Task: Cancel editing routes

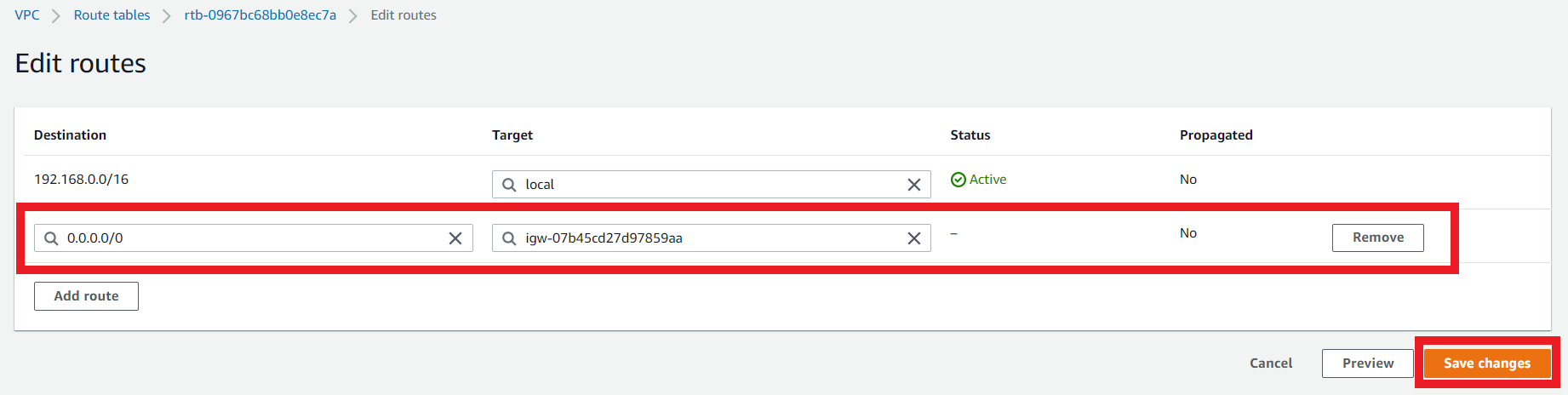Action: click(x=1271, y=364)
